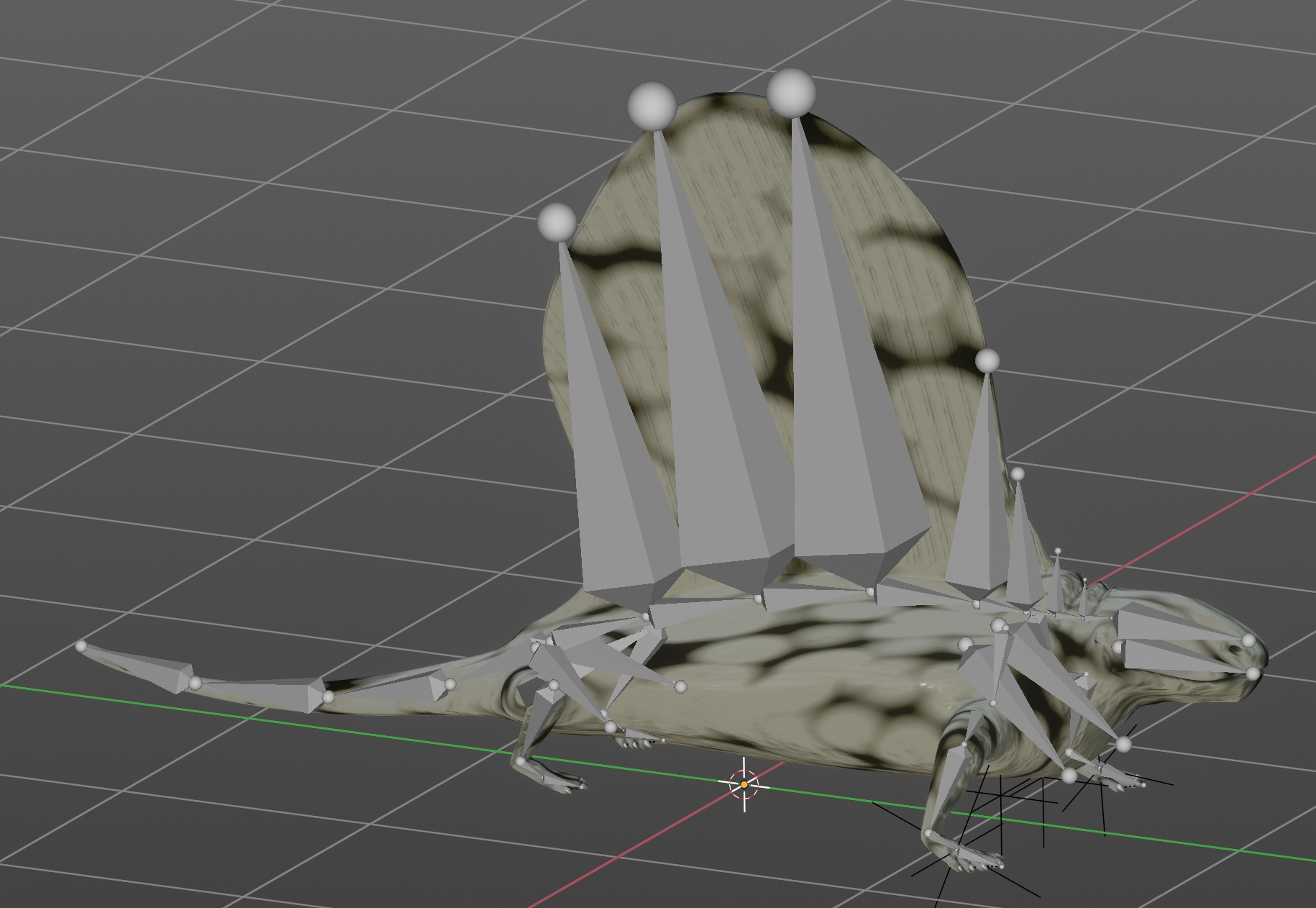Click the tip sphere of the fourth sail bone
Screen dimensions: 1316x908
point(988,360)
